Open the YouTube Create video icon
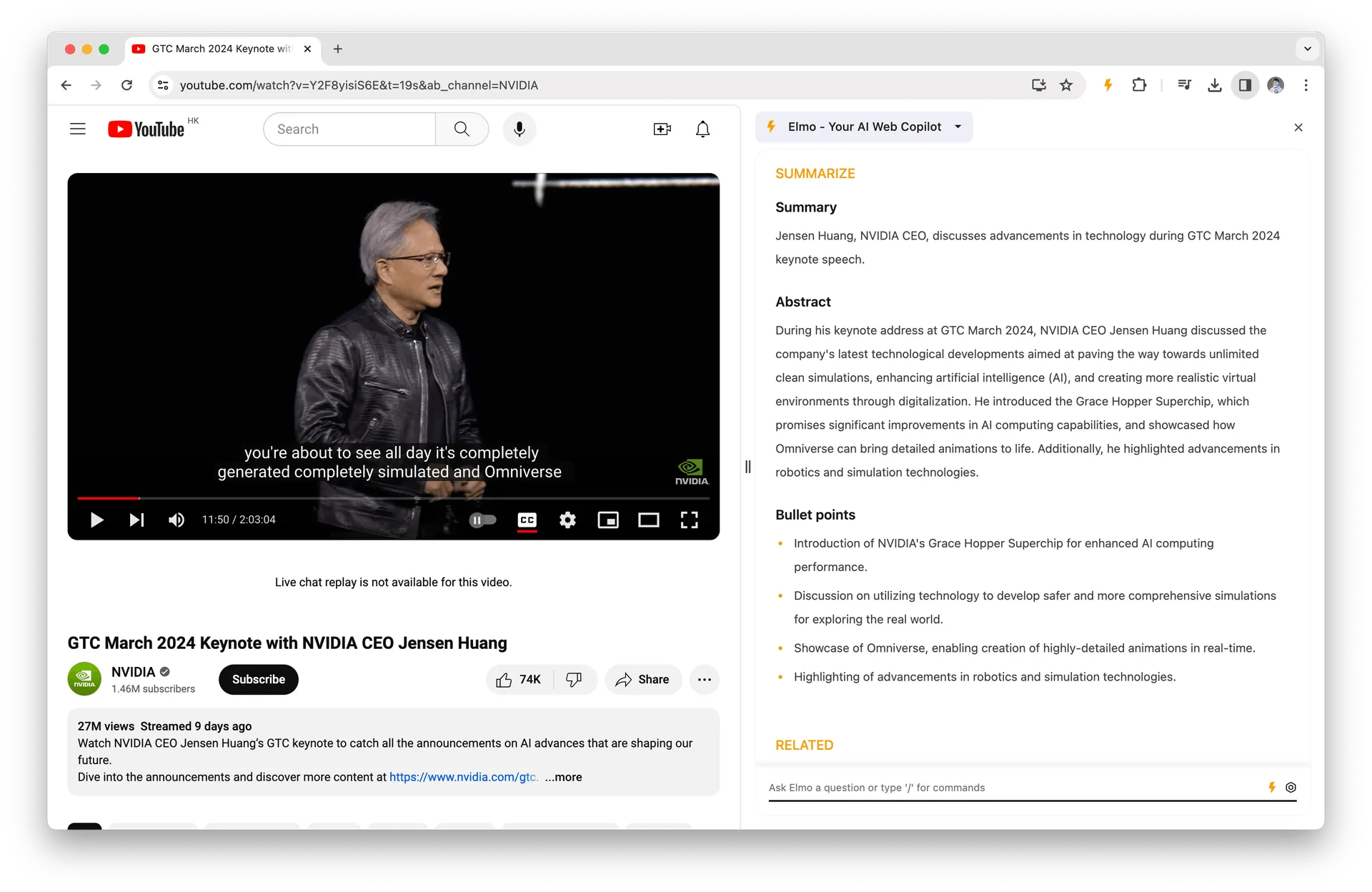The image size is (1372, 892). (662, 129)
